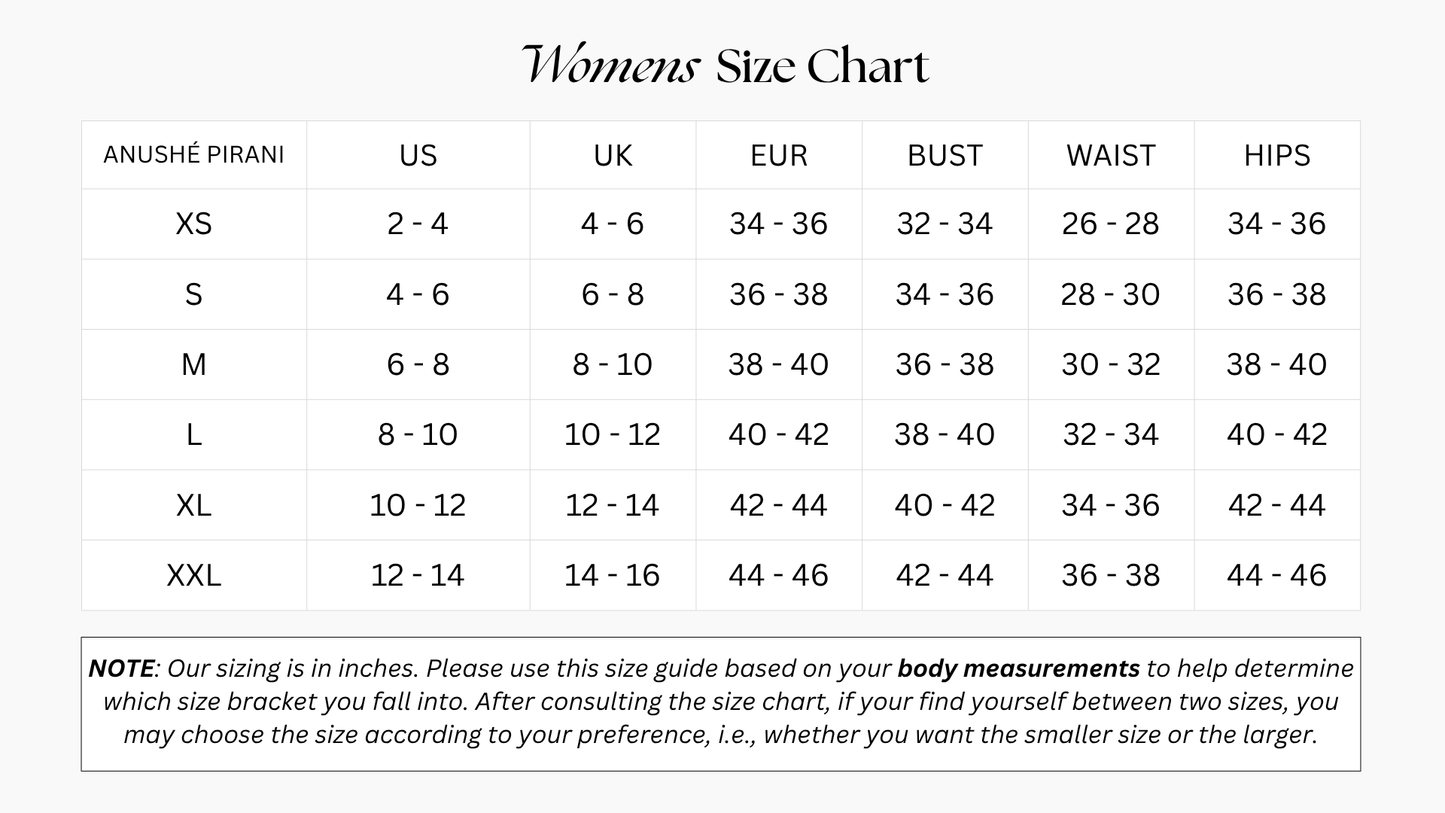Viewport: 1445px width, 813px height.
Task: Select the XS size row label
Action: pyautogui.click(x=194, y=224)
